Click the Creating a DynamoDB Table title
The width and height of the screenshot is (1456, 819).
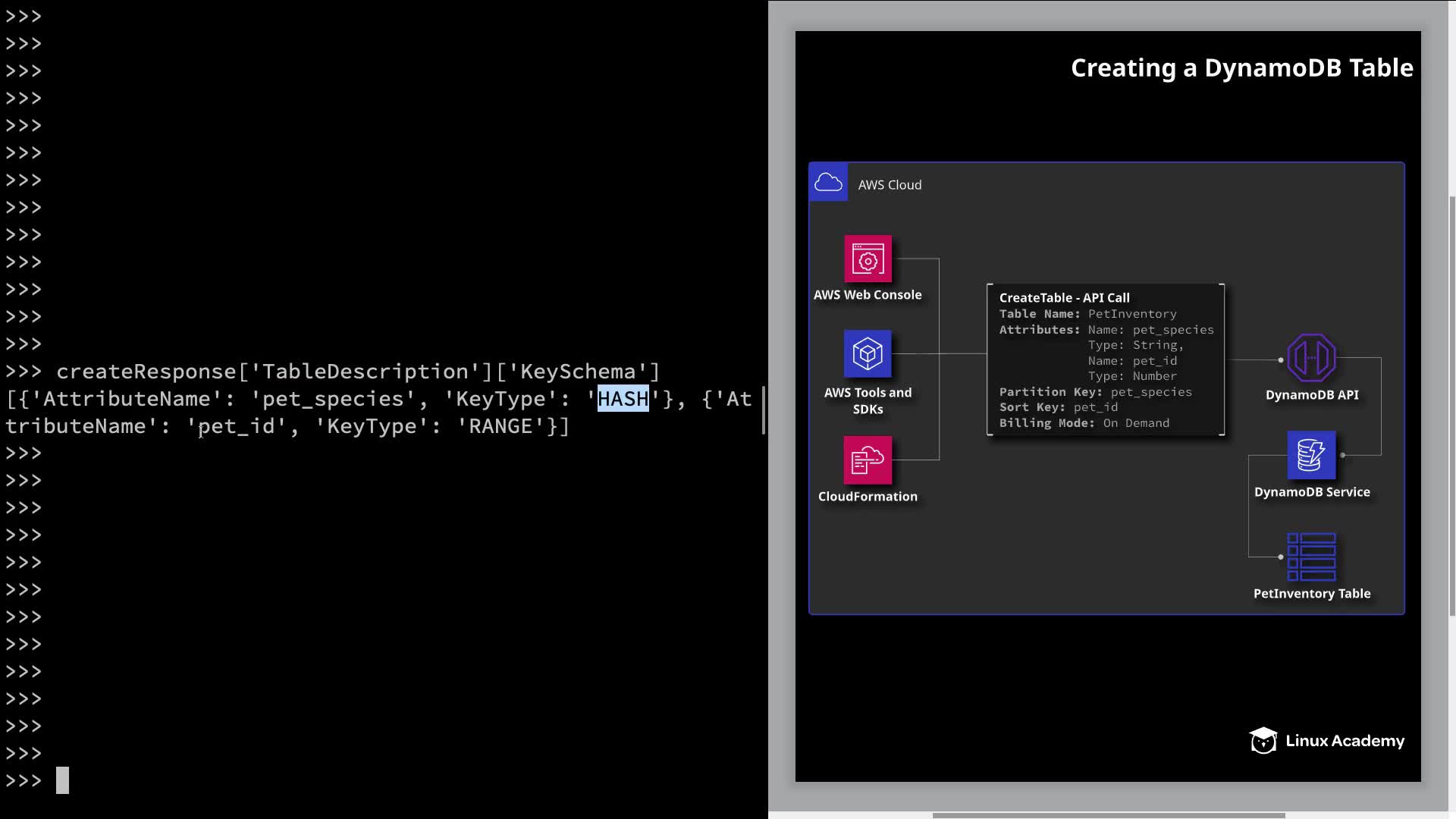pos(1241,68)
